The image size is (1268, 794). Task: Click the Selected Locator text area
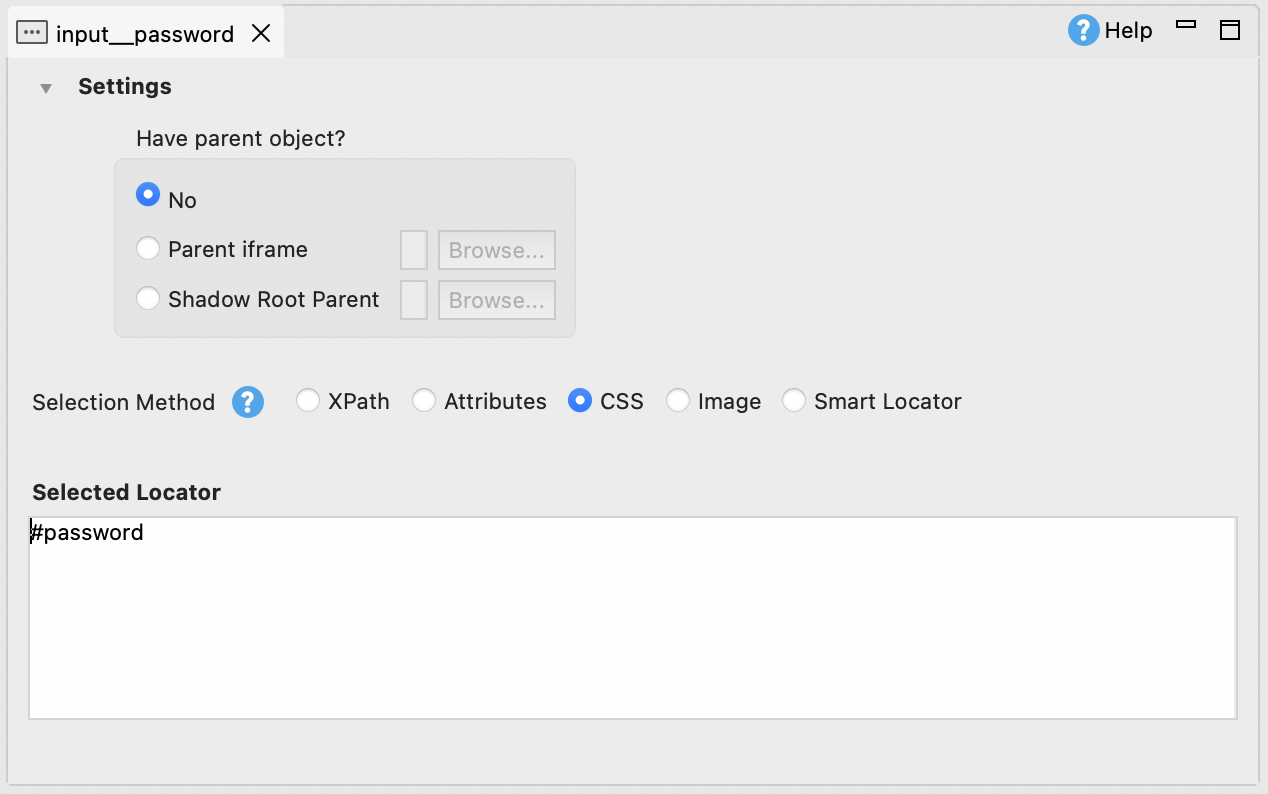pyautogui.click(x=632, y=617)
